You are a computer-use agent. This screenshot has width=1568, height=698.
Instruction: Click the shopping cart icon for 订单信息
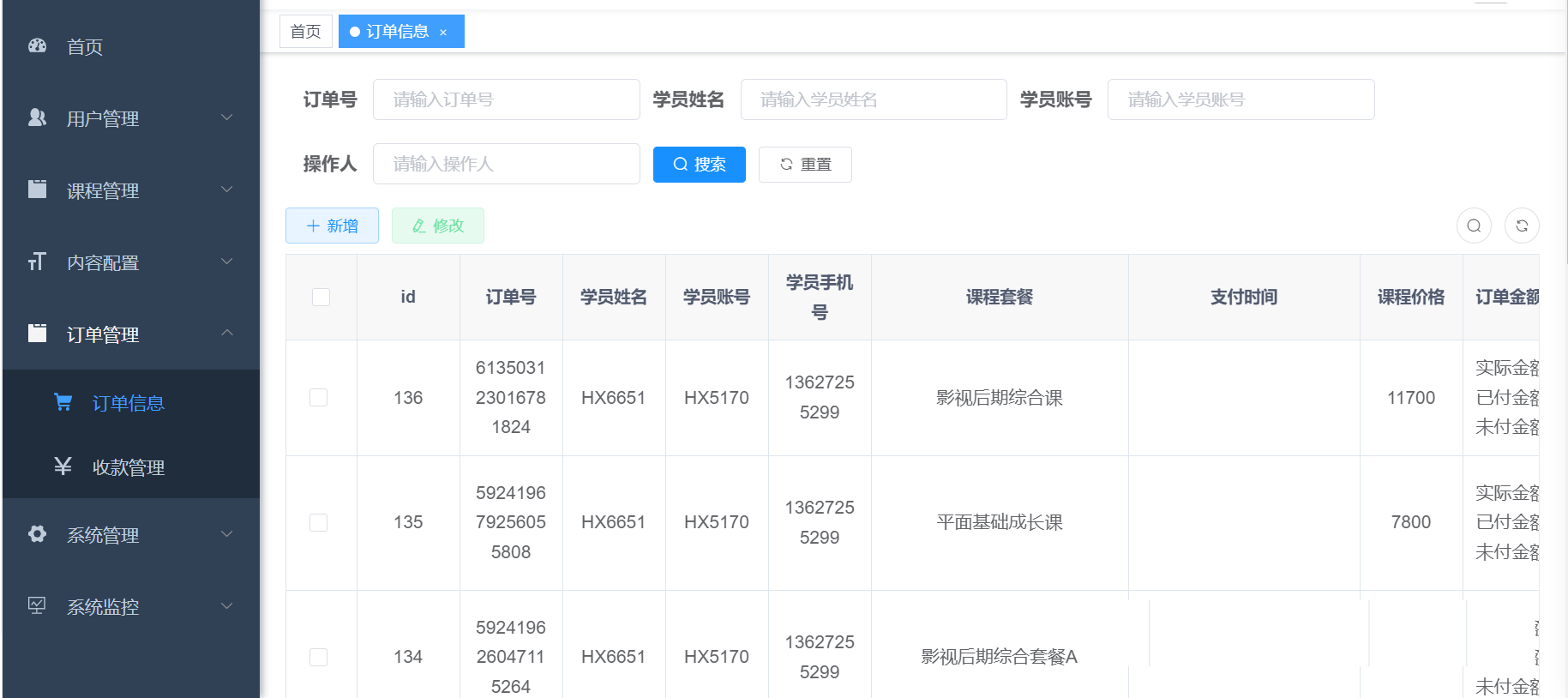[x=63, y=402]
